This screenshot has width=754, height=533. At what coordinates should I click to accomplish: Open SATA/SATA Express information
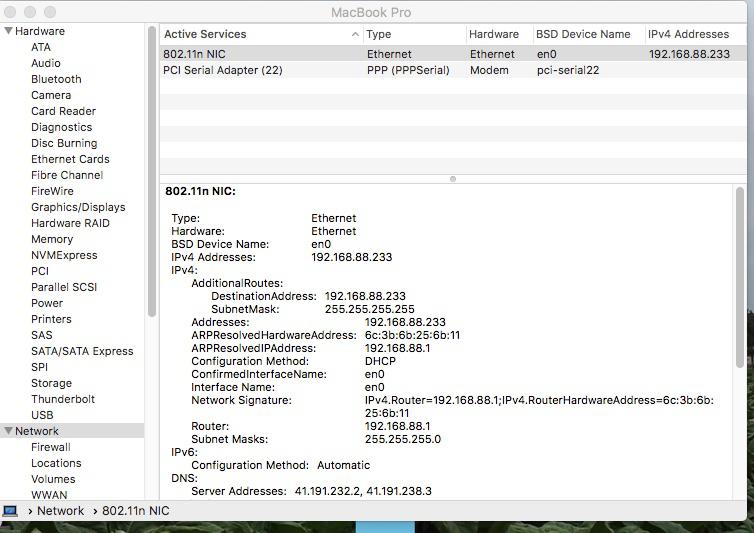point(82,351)
